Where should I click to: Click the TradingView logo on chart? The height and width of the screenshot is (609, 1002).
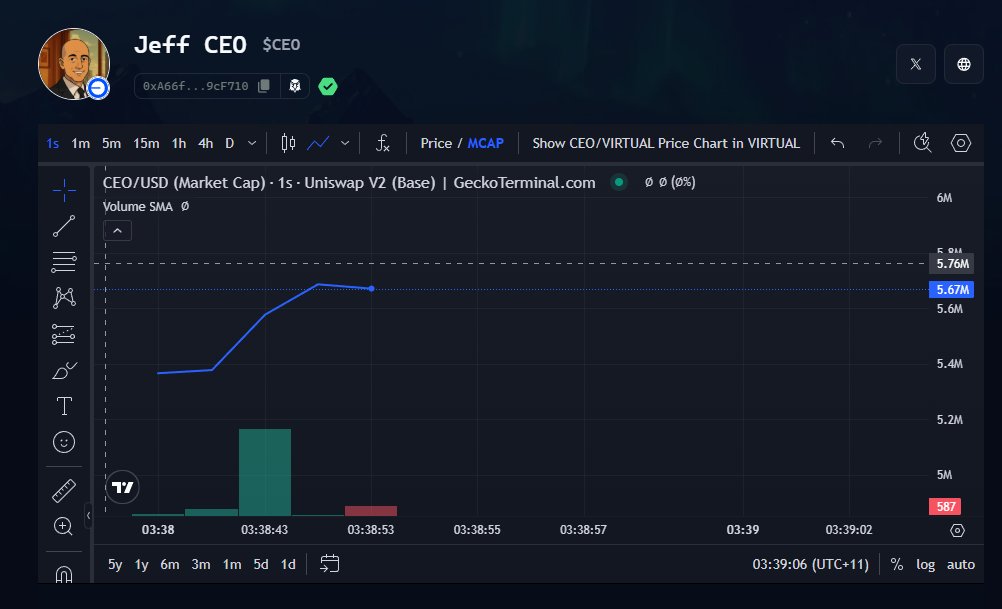pos(122,488)
